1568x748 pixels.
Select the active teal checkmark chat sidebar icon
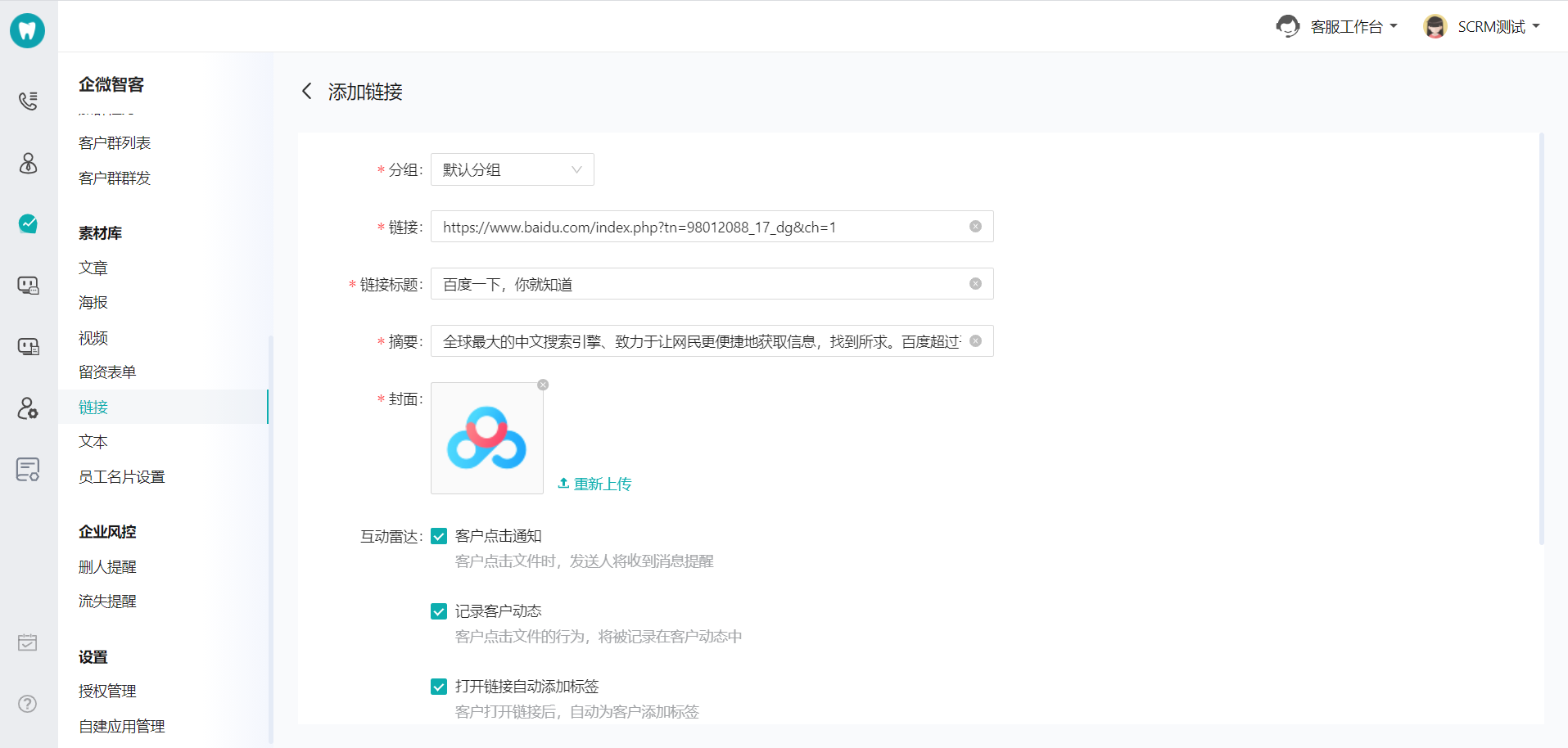pos(28,223)
